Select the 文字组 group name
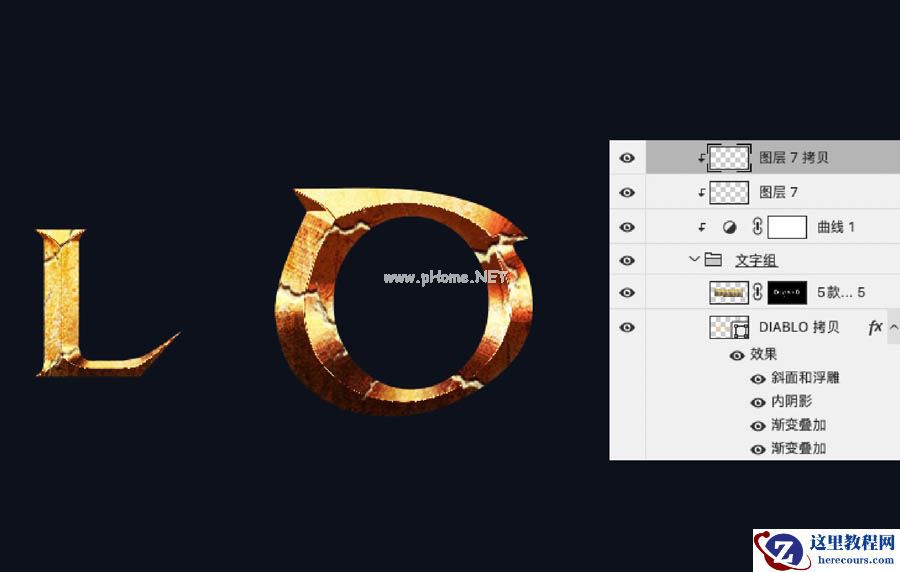Viewport: 900px width, 572px height. coord(757,260)
